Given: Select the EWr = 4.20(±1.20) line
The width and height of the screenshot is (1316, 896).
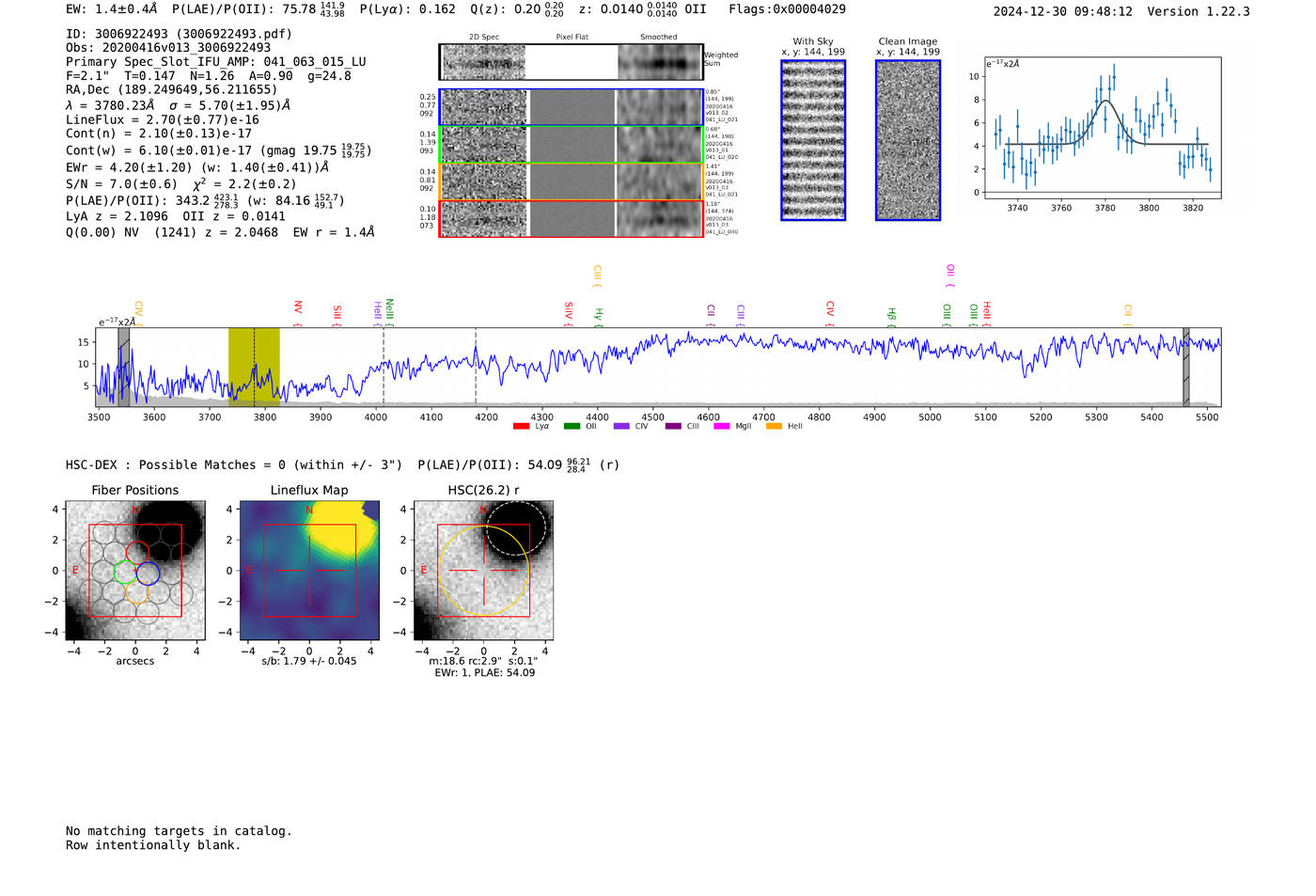Looking at the screenshot, I should 197,167.
